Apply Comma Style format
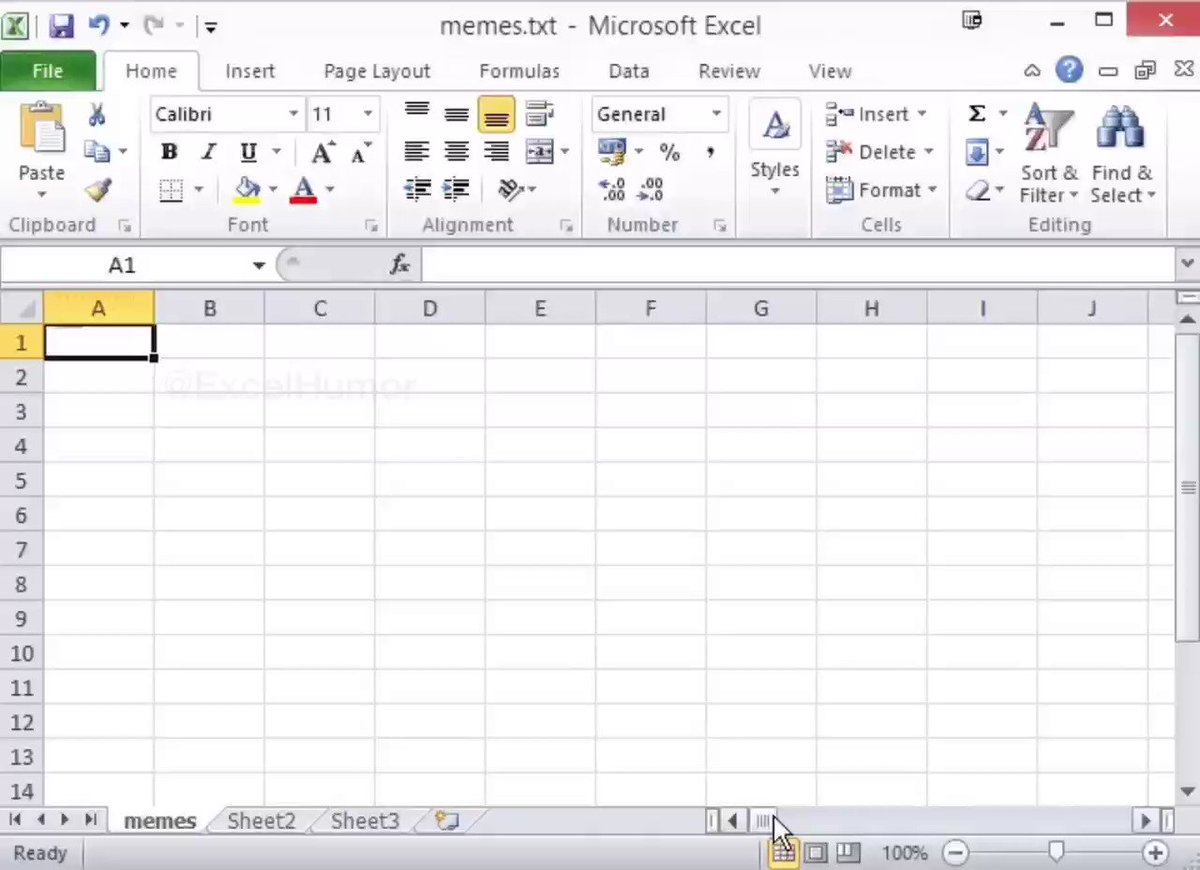Screen dimensions: 1200x870 tap(710, 152)
